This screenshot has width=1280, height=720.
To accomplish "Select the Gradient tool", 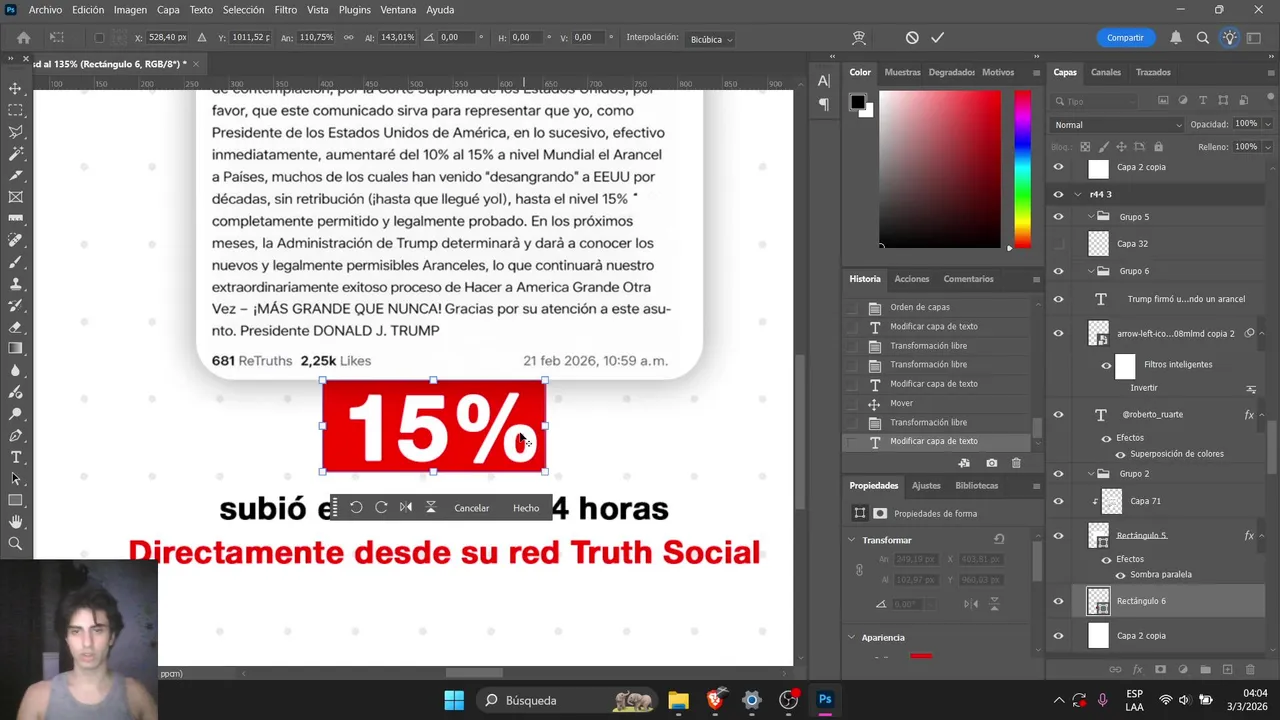I will coord(15,348).
